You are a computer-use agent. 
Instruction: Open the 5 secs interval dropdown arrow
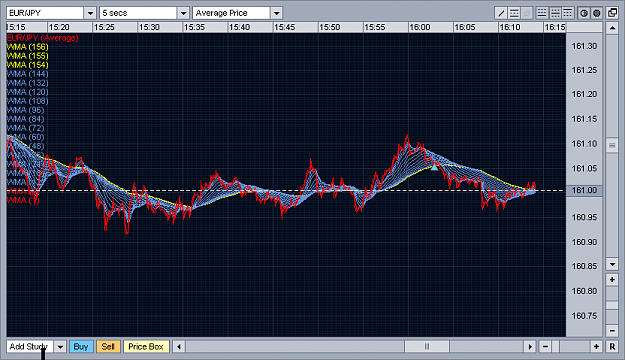pos(183,13)
